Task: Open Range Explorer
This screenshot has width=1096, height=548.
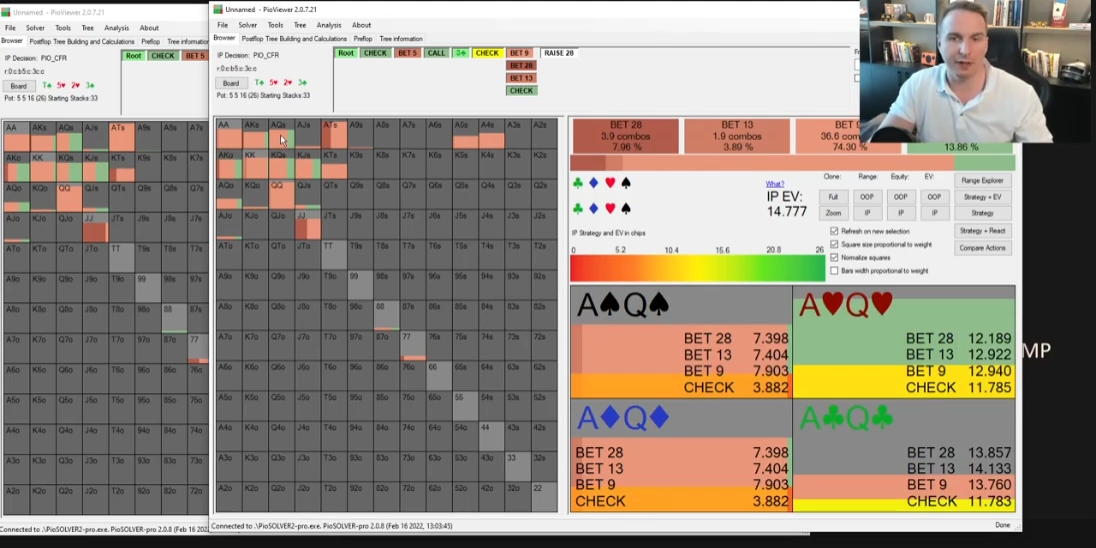Action: pos(982,181)
